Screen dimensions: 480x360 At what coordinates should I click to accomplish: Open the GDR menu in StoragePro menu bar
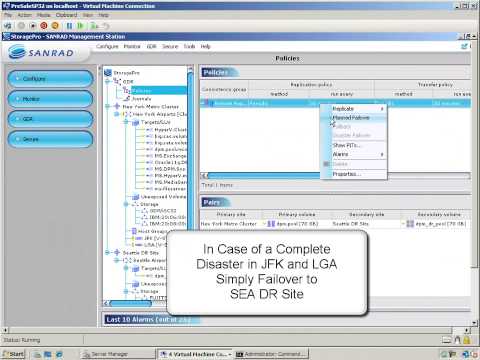(x=151, y=46)
